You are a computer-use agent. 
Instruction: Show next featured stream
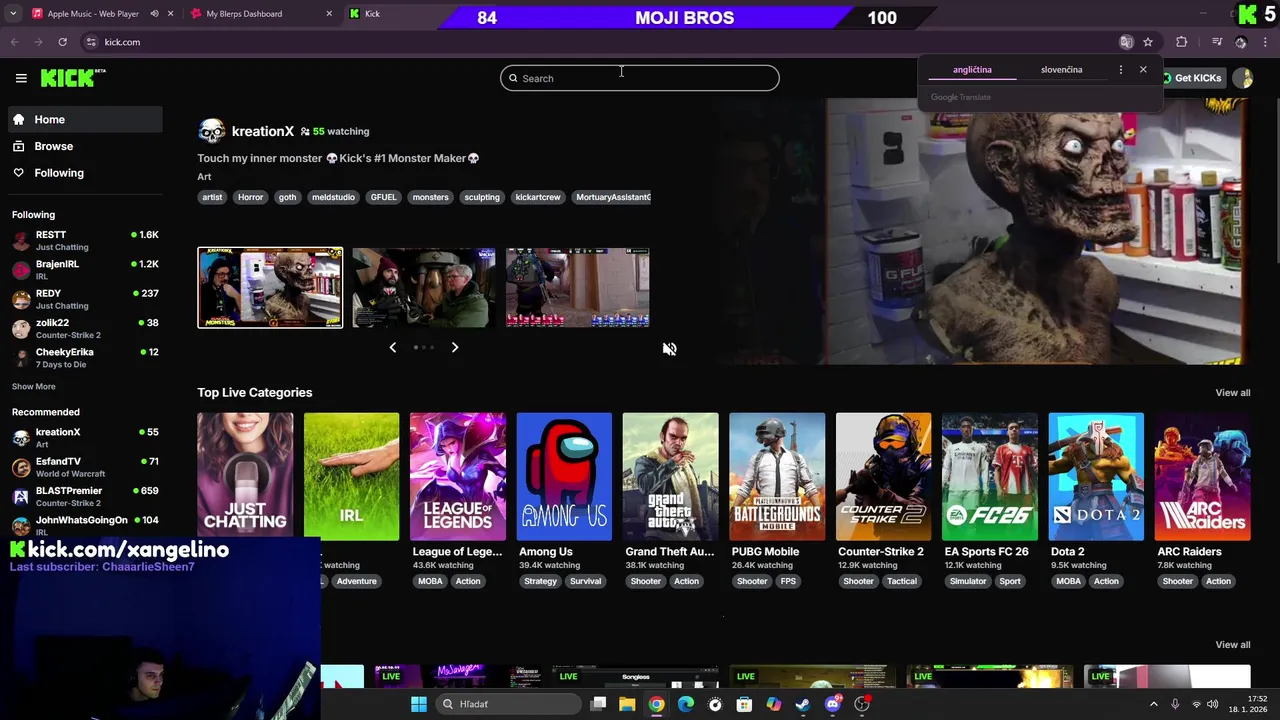coord(454,347)
